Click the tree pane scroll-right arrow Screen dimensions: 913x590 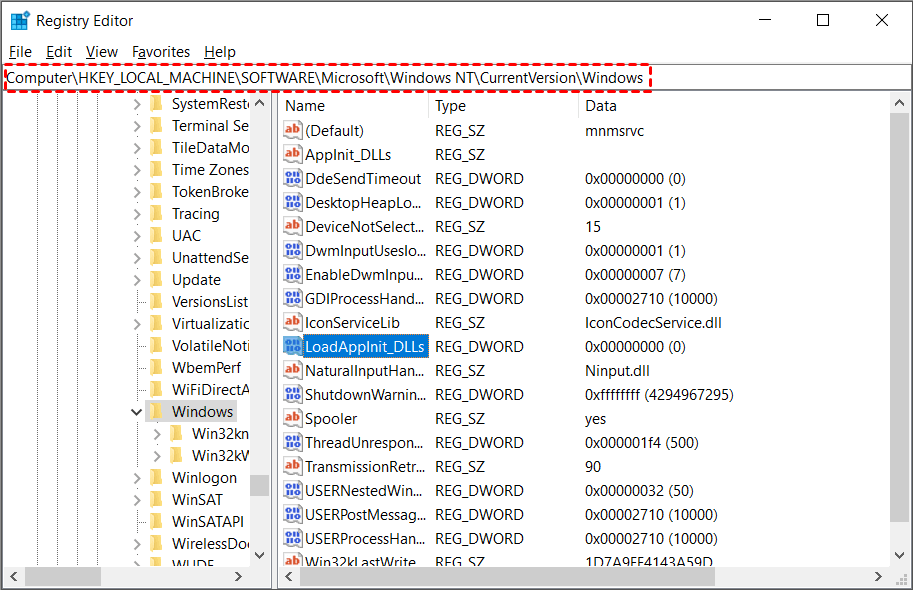pos(238,577)
